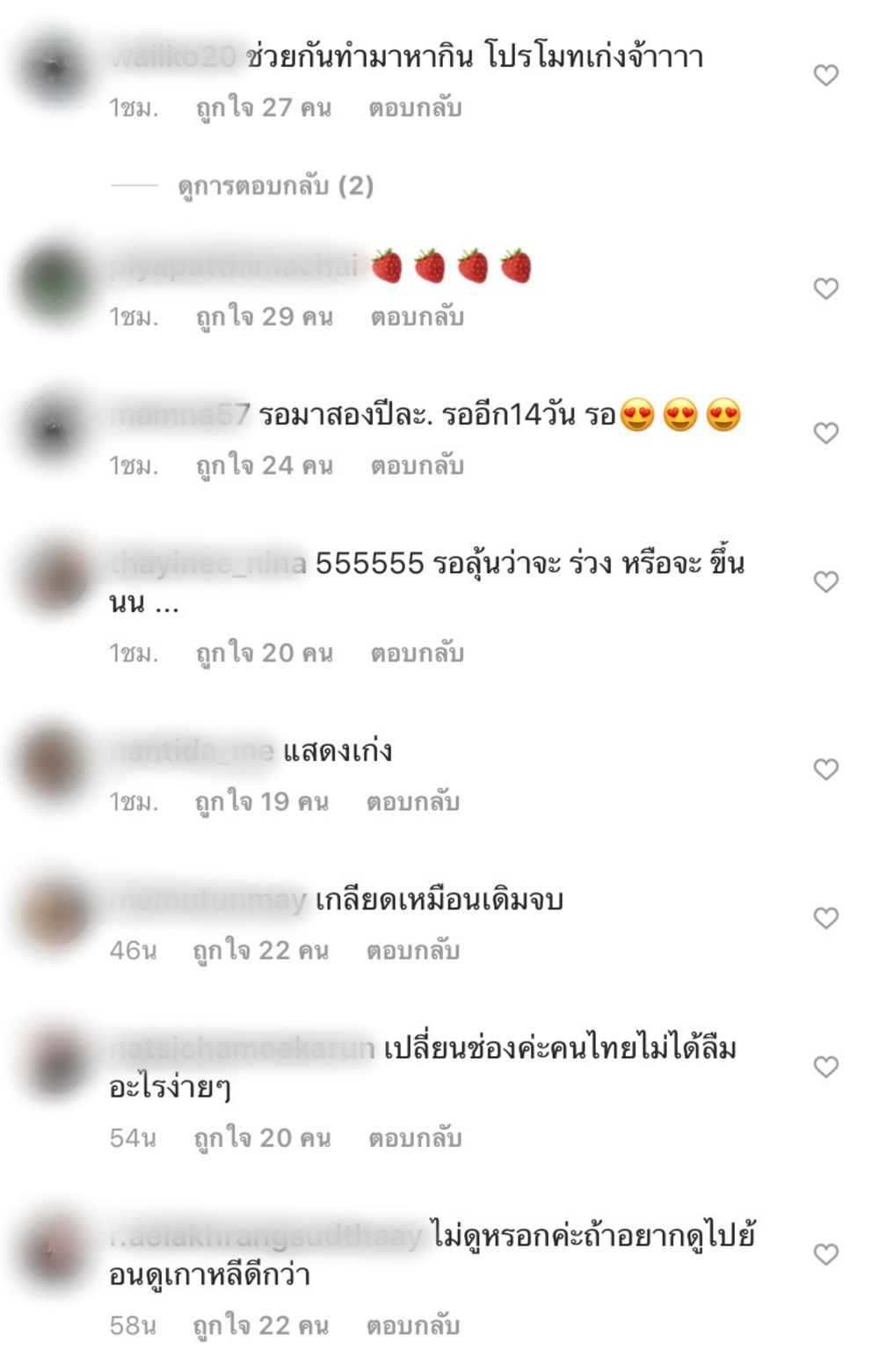This screenshot has height=1372, width=879.
Task: Like the comment รอมาสองปีละ
Action: coord(825,433)
